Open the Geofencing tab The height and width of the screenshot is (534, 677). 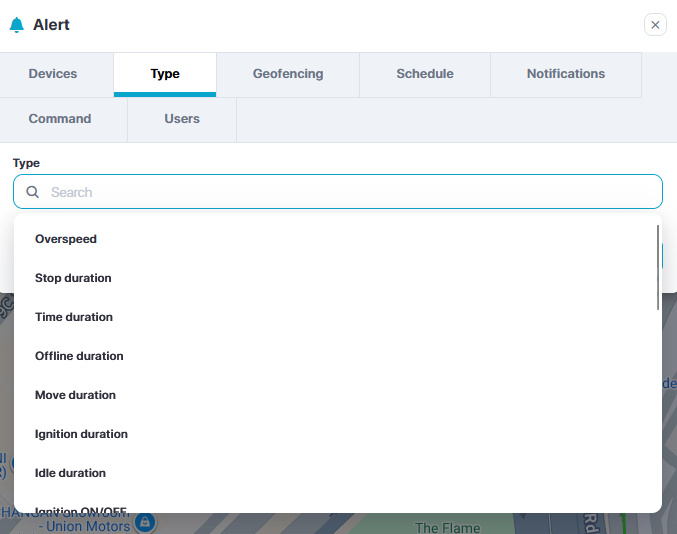[288, 74]
